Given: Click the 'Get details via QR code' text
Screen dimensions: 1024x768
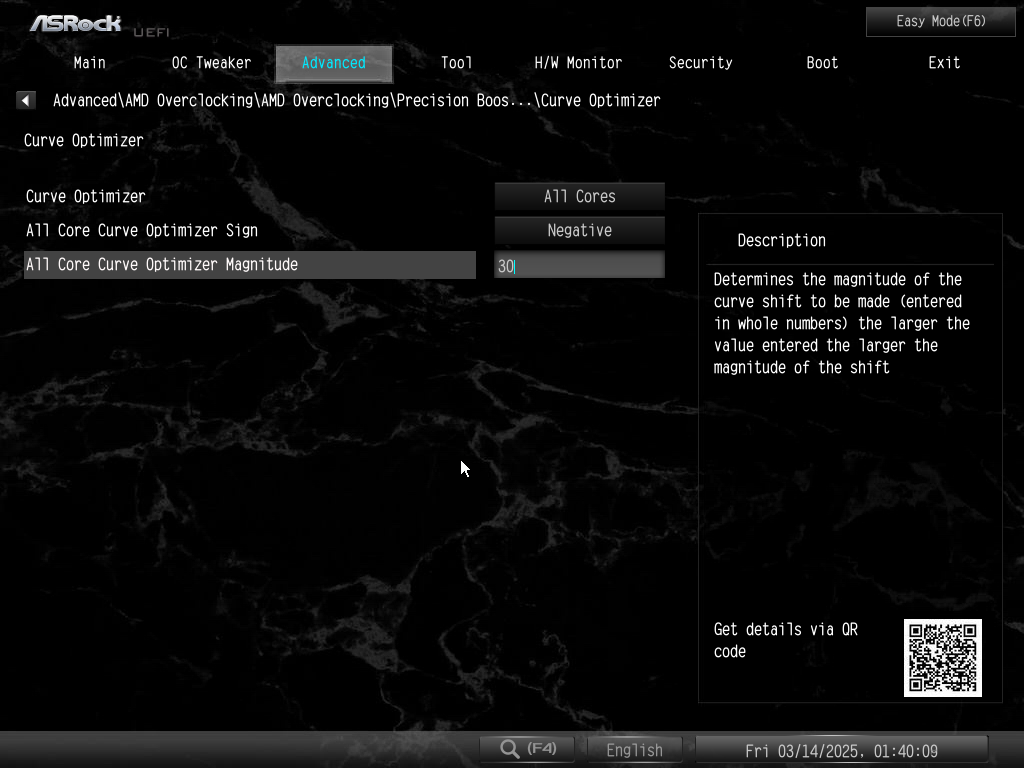Looking at the screenshot, I should [x=786, y=640].
